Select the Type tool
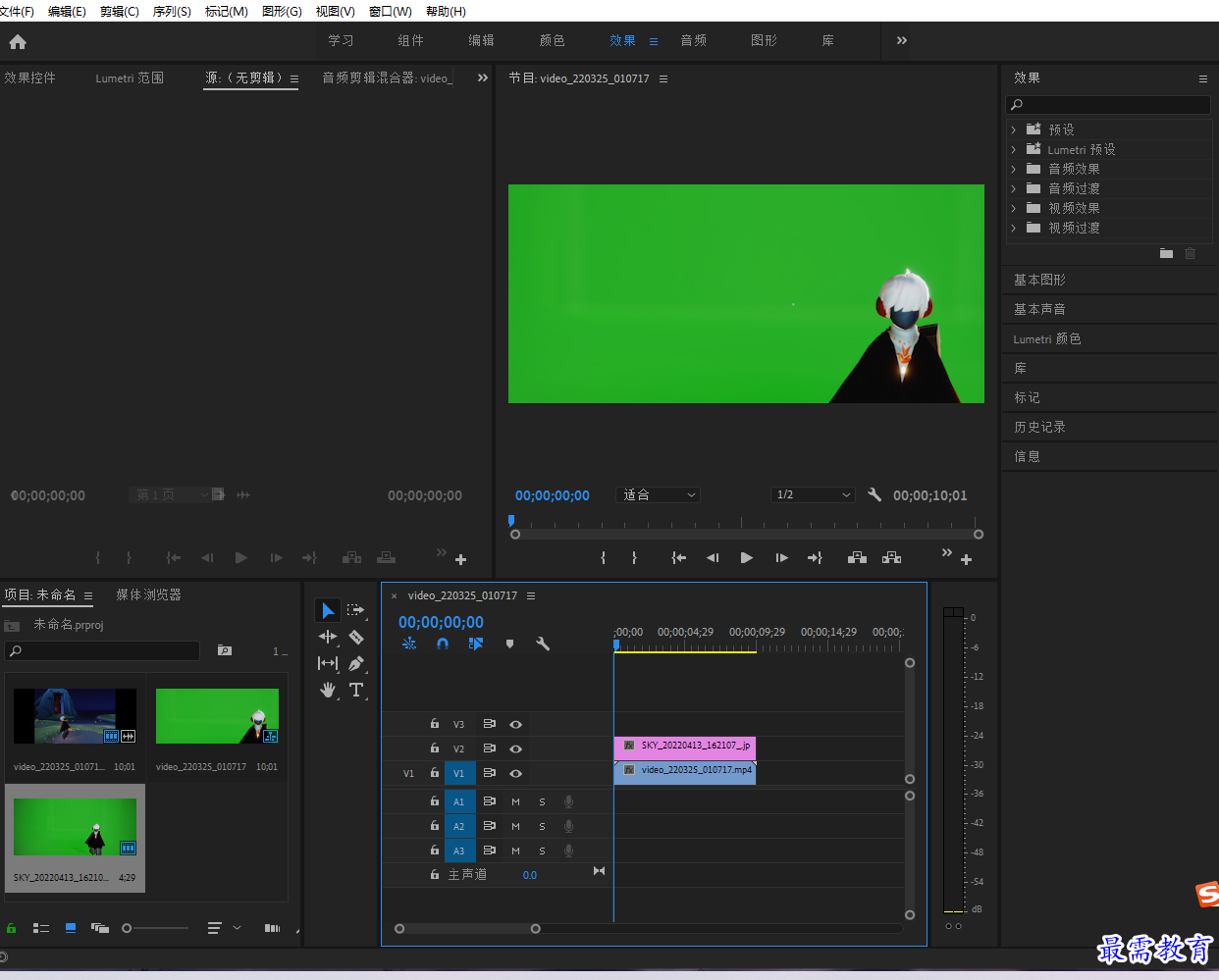The width and height of the screenshot is (1219, 980). pos(355,691)
